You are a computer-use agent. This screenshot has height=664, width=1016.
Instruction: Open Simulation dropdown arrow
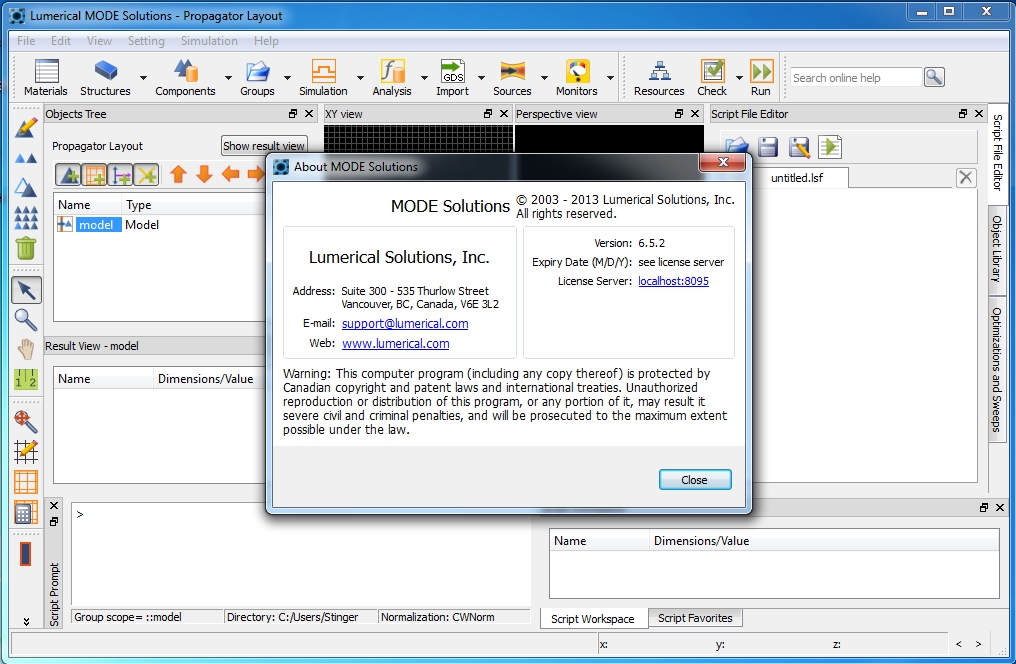[360, 77]
